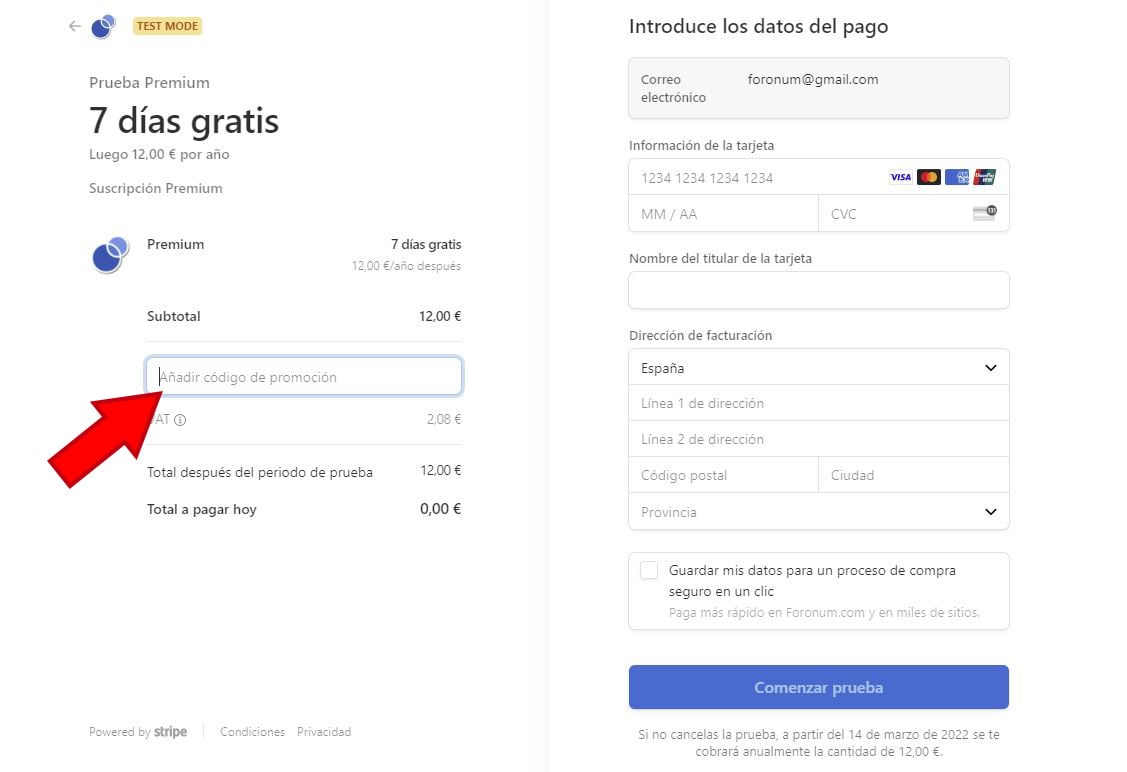Click the Comenzar prueba button

click(x=819, y=687)
